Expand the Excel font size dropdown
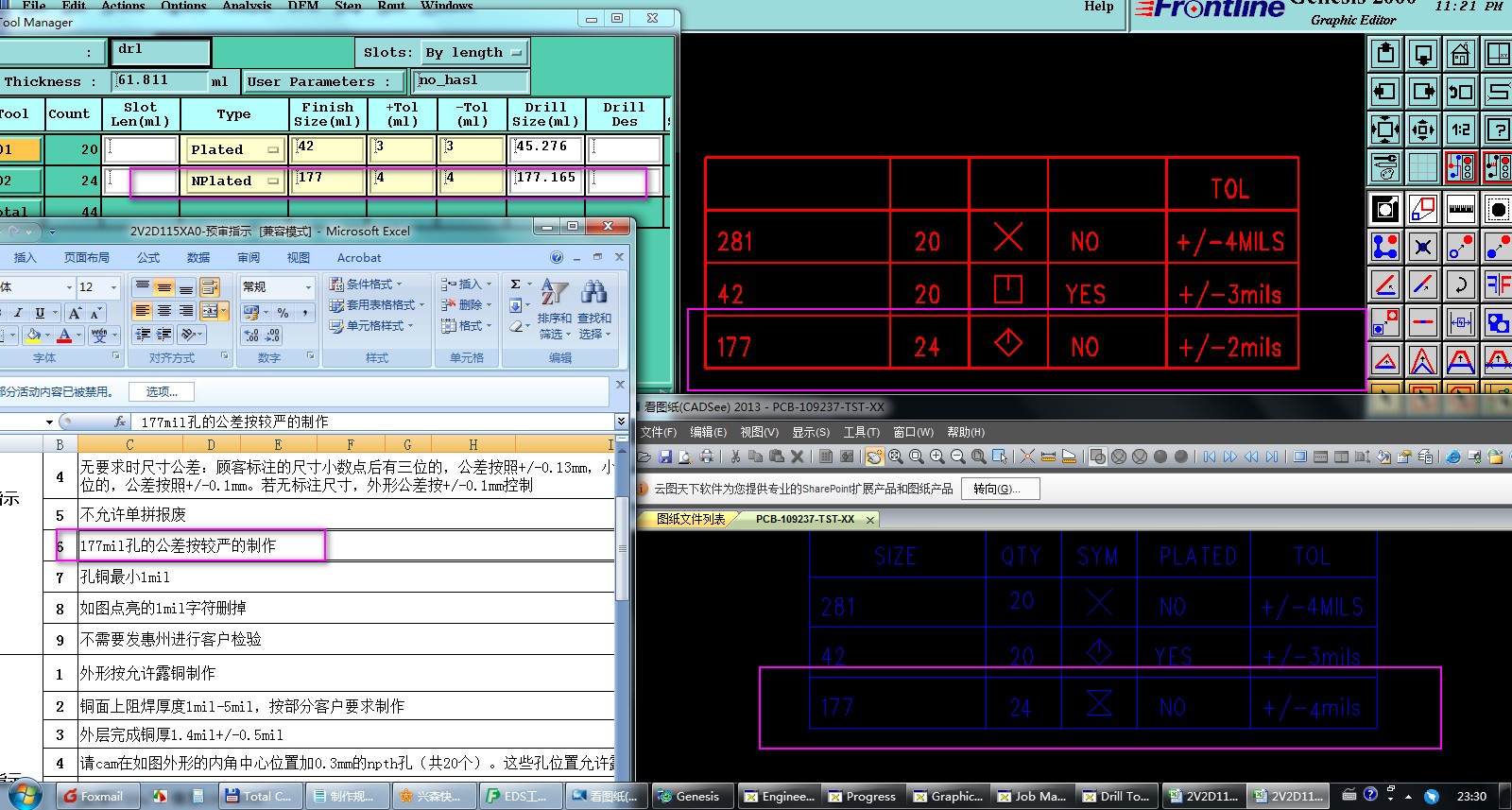Image resolution: width=1512 pixels, height=810 pixels. coord(113,287)
